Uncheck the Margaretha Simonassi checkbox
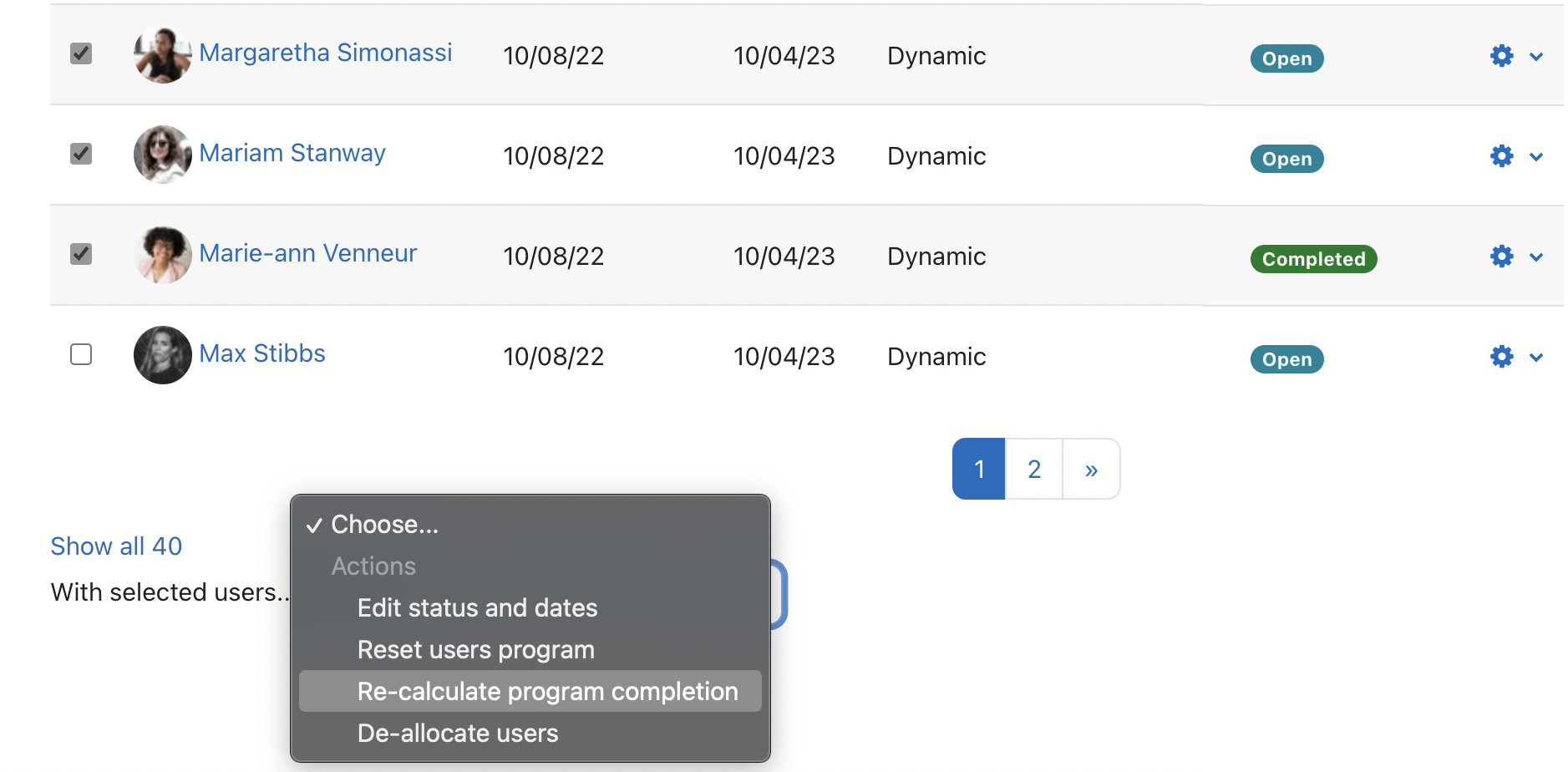Viewport: 1568px width, 772px height. click(81, 53)
